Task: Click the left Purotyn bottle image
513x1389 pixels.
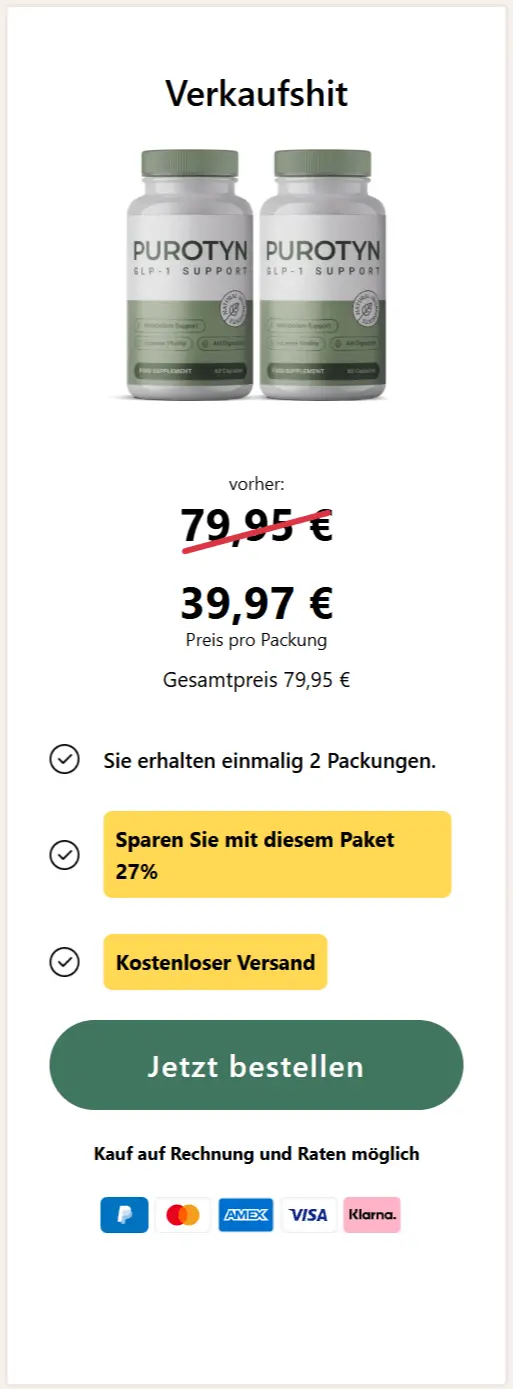Action: (x=190, y=275)
